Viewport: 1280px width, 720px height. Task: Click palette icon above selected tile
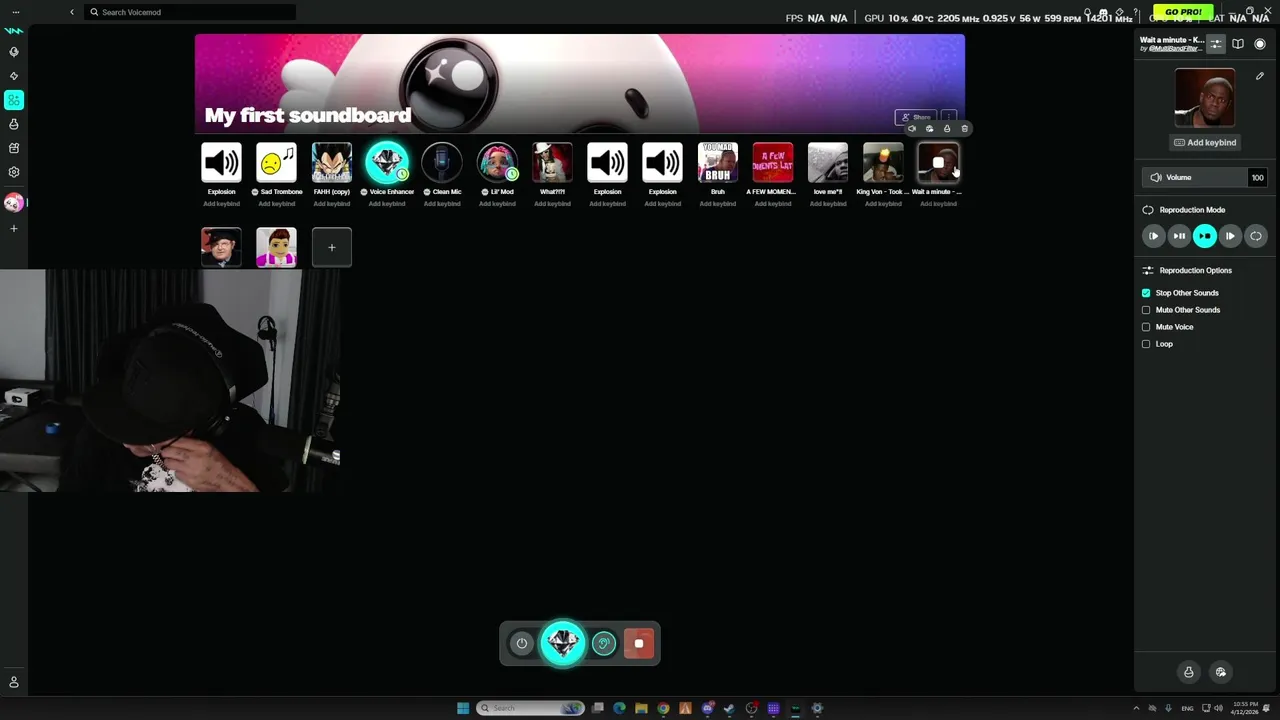[x=929, y=128]
